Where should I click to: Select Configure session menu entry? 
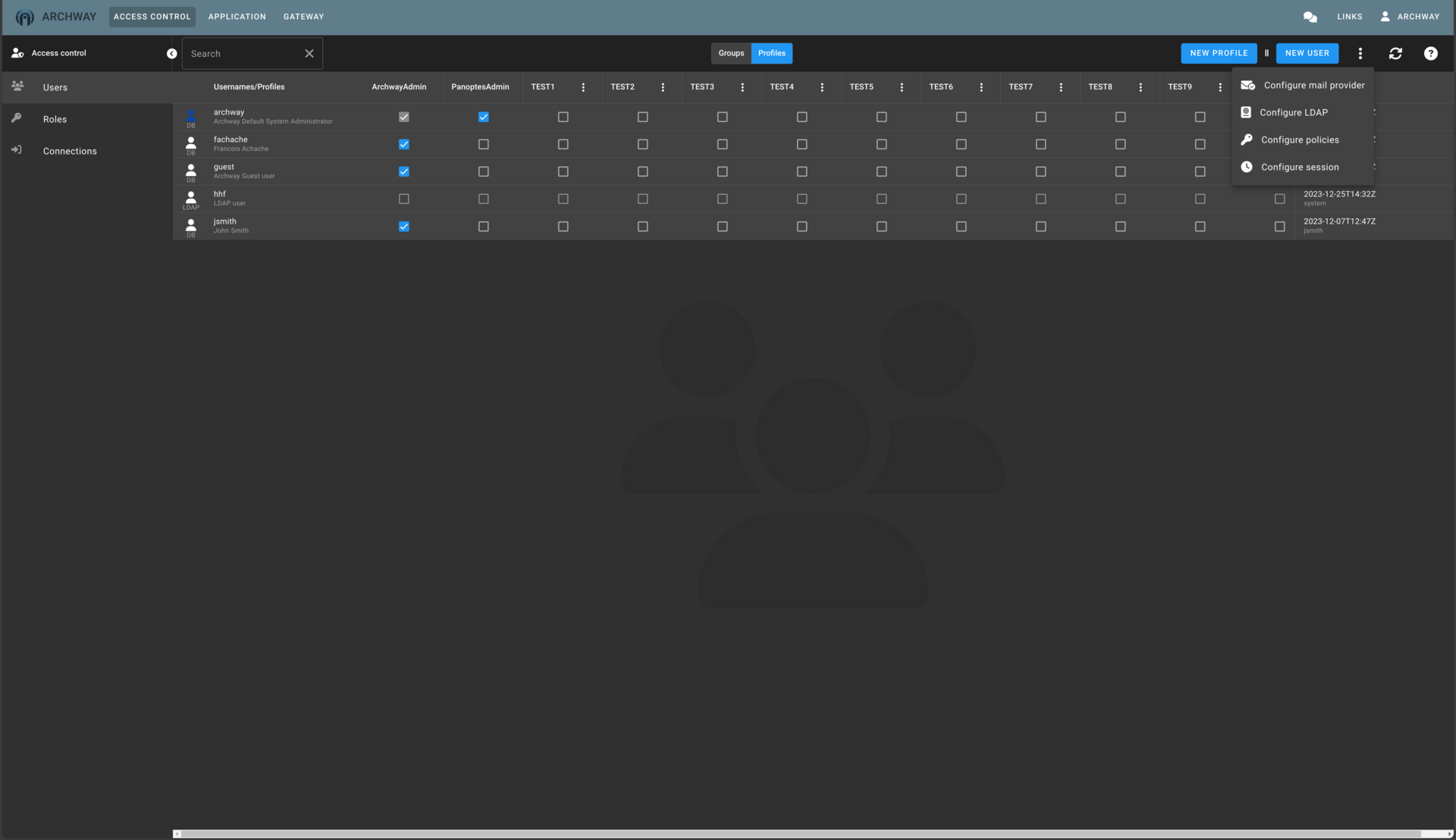tap(1303, 167)
